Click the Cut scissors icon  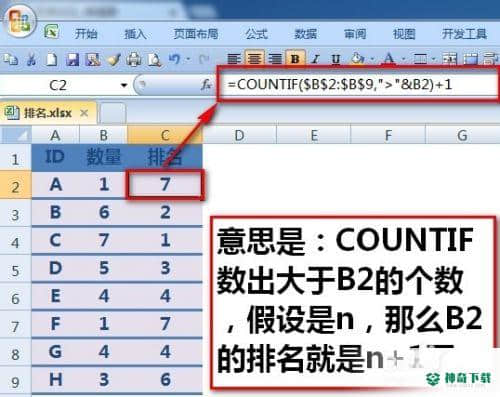pos(31,59)
